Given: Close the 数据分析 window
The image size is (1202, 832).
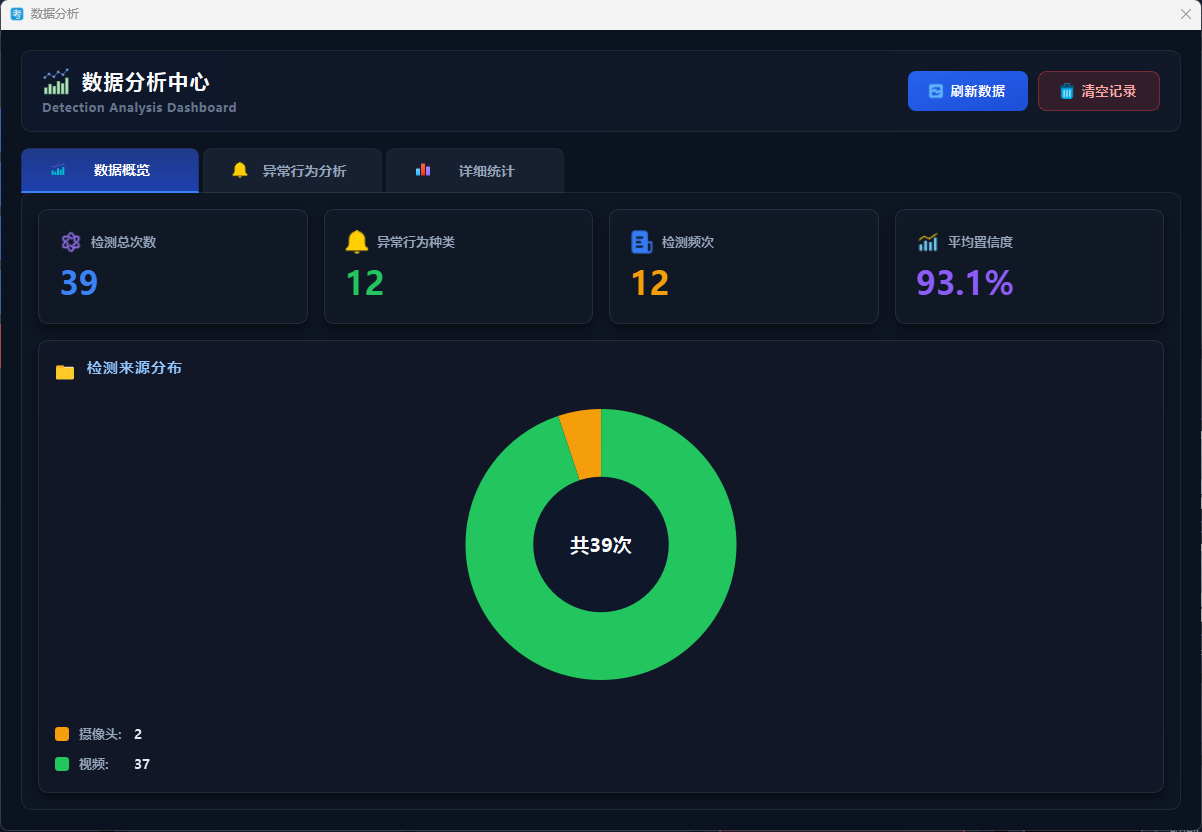Looking at the screenshot, I should (x=1185, y=14).
